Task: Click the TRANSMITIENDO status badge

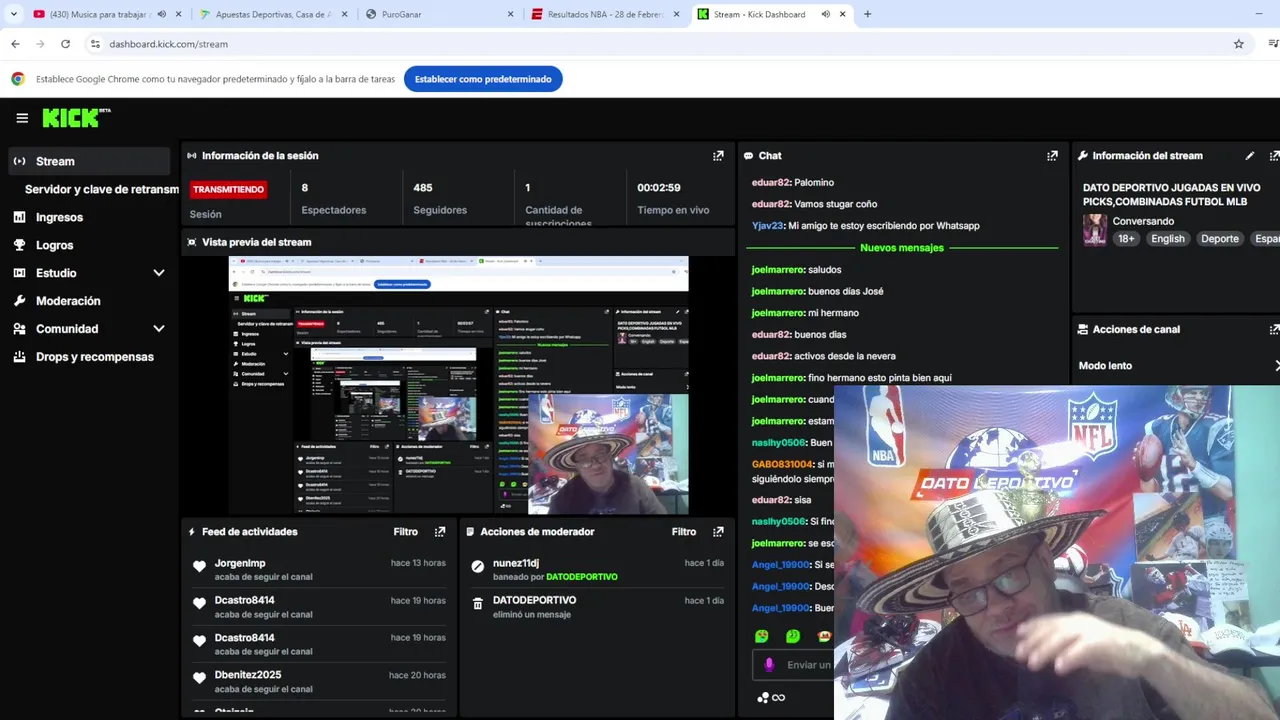Action: tap(228, 189)
